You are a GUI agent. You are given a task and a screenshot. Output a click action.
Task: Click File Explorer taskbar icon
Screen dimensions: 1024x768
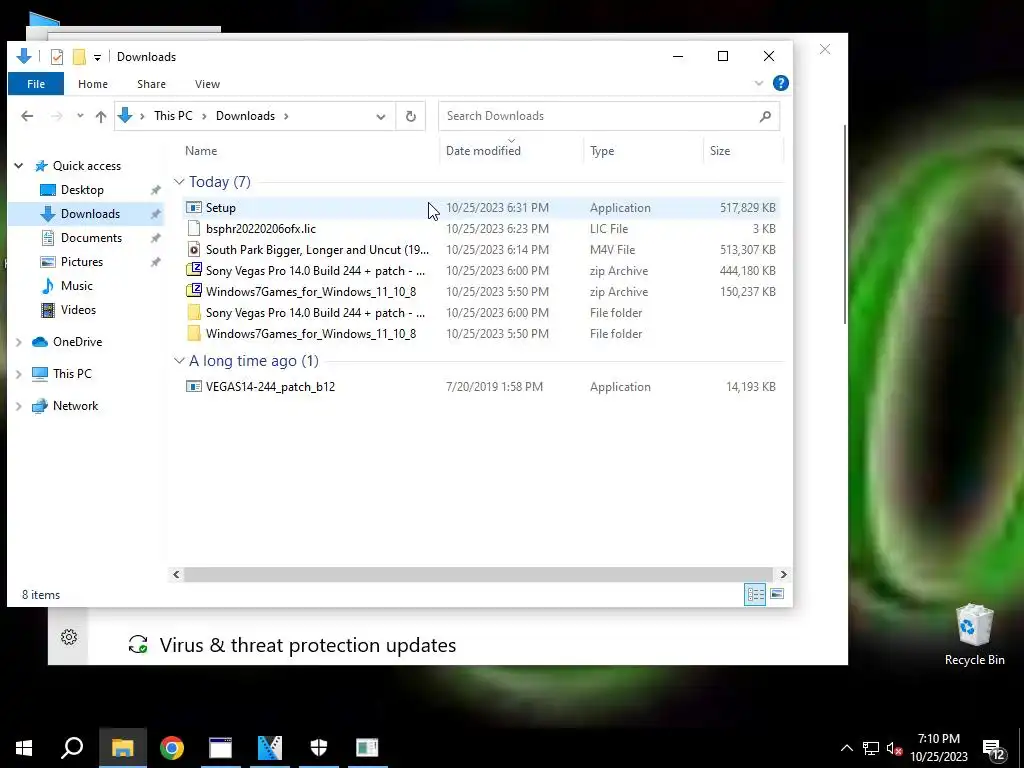click(x=122, y=748)
